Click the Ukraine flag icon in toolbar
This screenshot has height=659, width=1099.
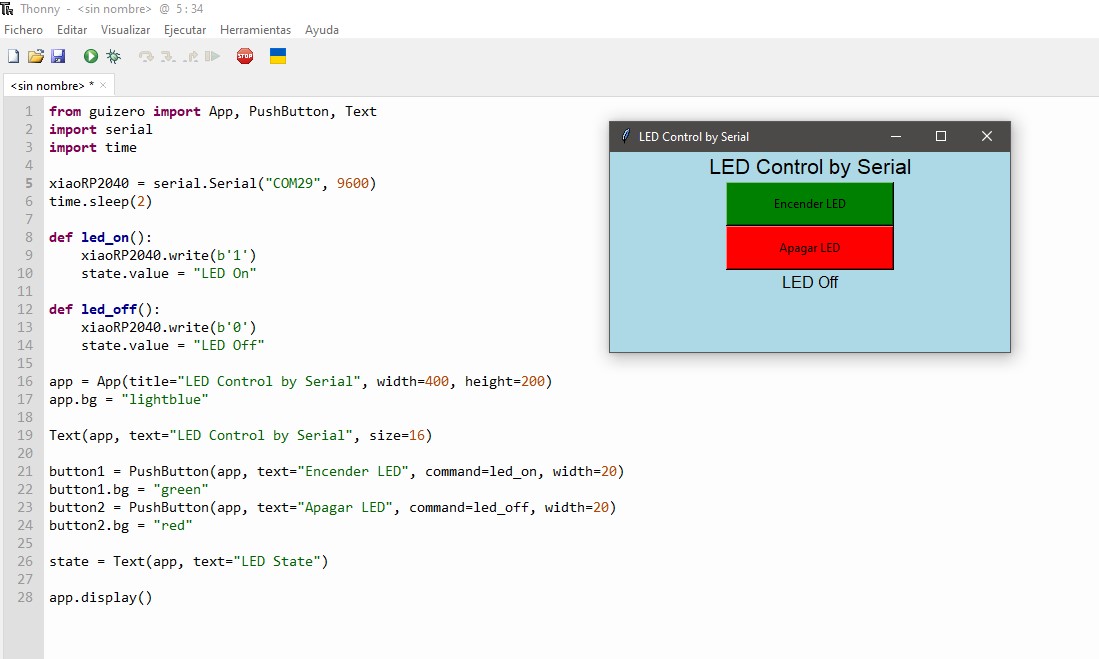click(278, 56)
